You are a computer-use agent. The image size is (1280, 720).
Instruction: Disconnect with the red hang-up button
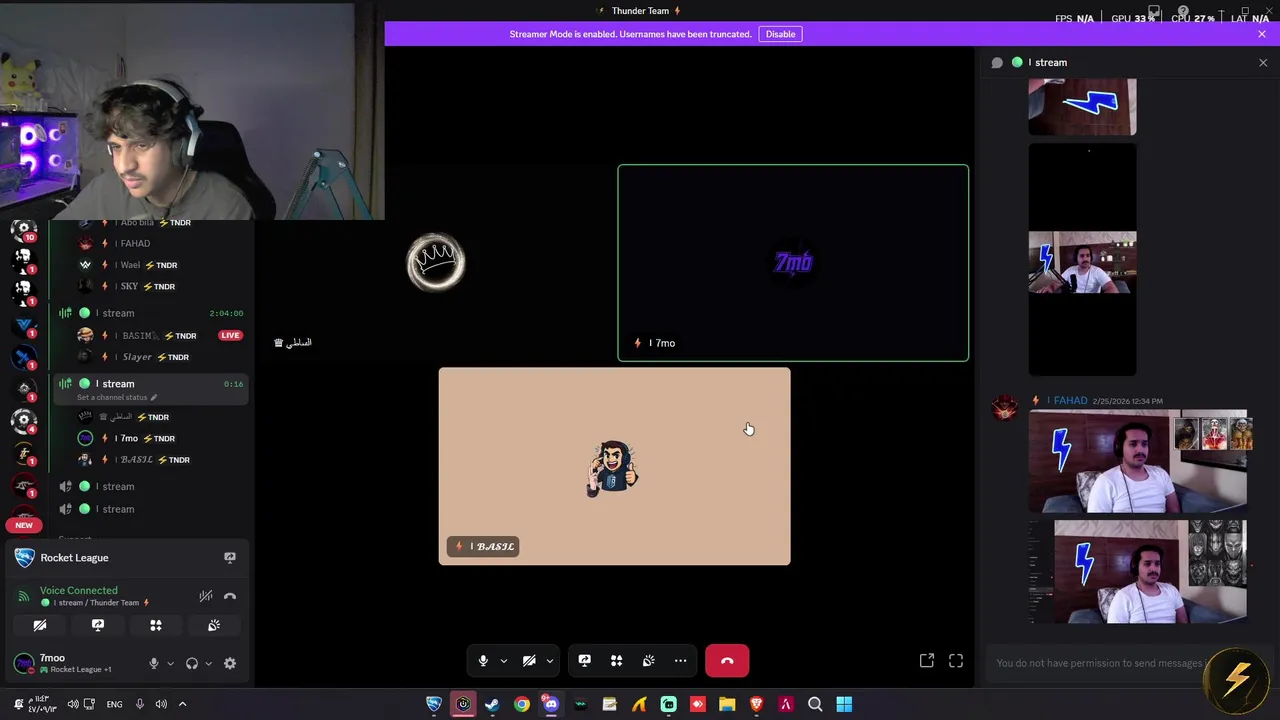click(x=727, y=661)
